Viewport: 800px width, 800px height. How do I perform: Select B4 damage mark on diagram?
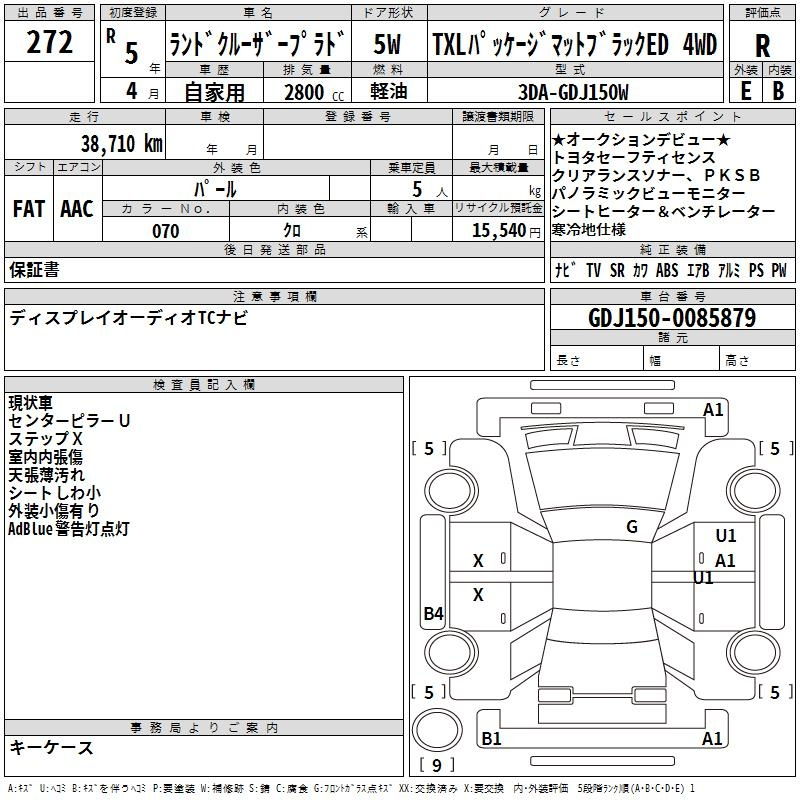click(433, 613)
